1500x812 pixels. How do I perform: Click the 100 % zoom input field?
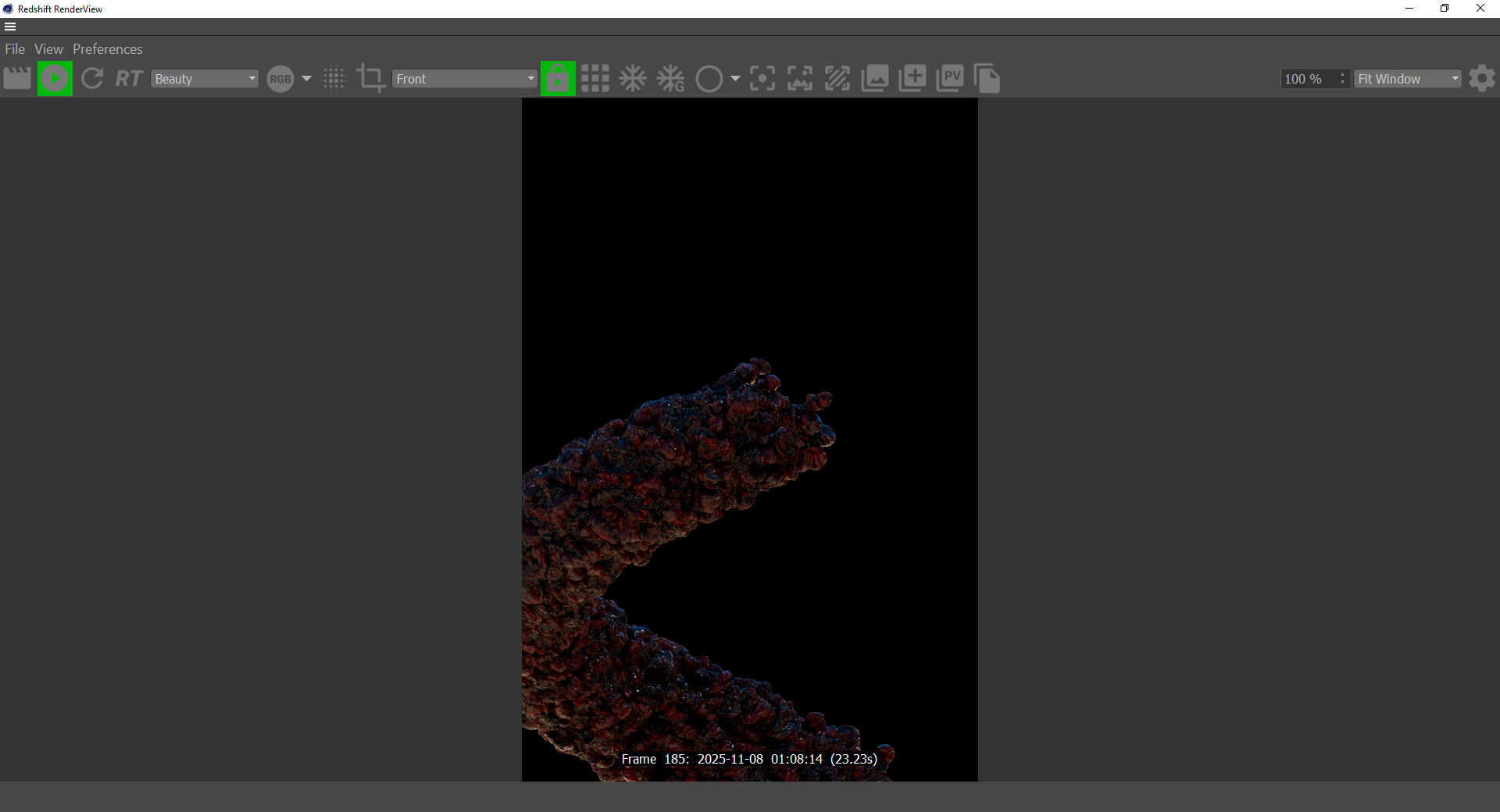pos(1309,79)
